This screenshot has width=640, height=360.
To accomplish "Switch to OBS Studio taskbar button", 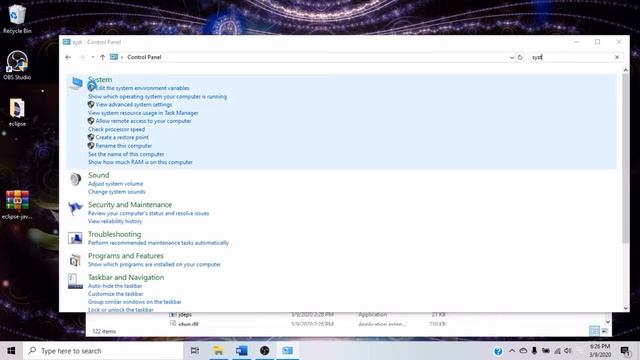I will pos(264,351).
